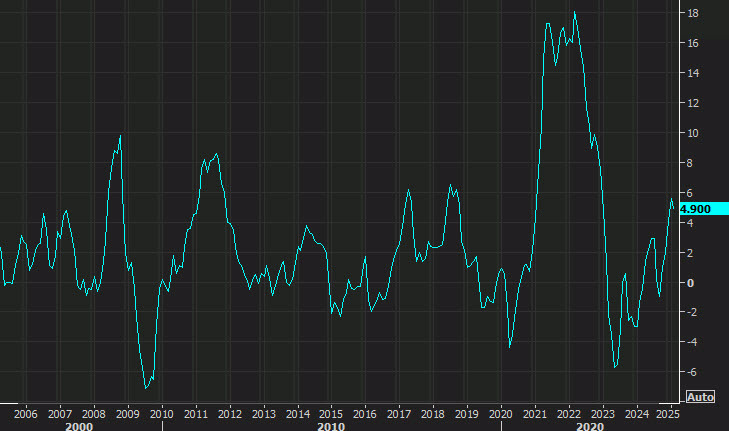
Task: Click the 14 value on the price axis
Action: (693, 73)
